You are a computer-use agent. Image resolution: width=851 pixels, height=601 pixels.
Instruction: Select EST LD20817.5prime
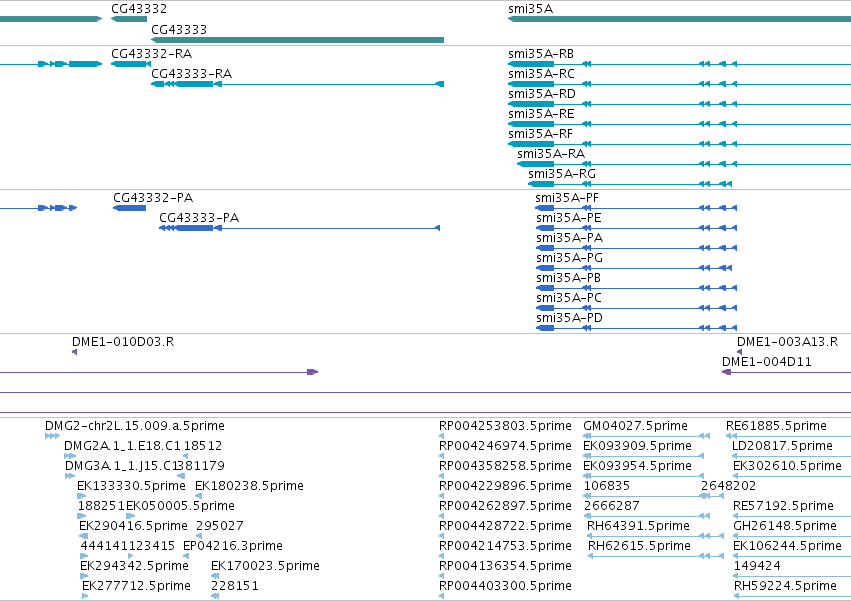pyautogui.click(x=782, y=446)
